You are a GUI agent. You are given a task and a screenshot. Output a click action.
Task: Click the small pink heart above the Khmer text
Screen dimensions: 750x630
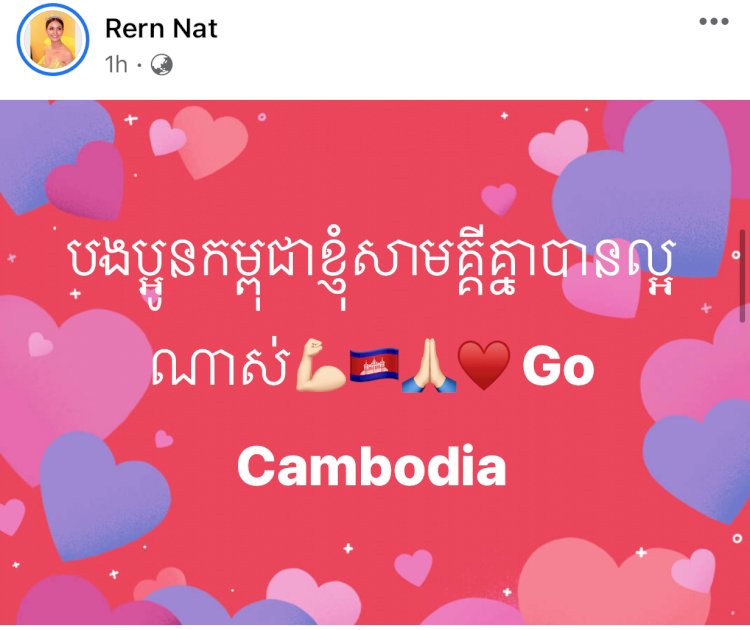coord(499,199)
